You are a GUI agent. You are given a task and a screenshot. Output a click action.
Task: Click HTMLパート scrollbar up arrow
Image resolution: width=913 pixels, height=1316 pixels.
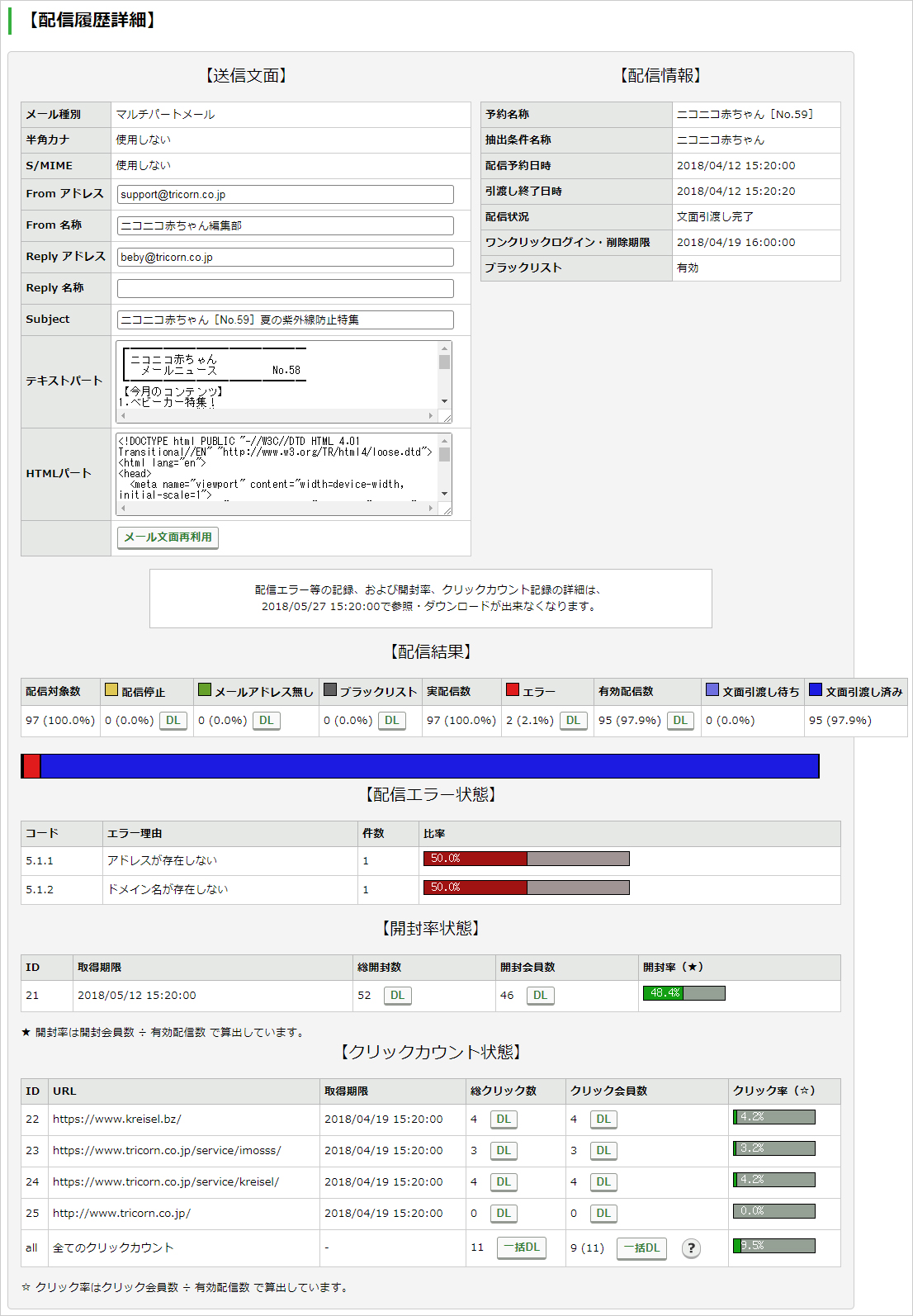445,440
